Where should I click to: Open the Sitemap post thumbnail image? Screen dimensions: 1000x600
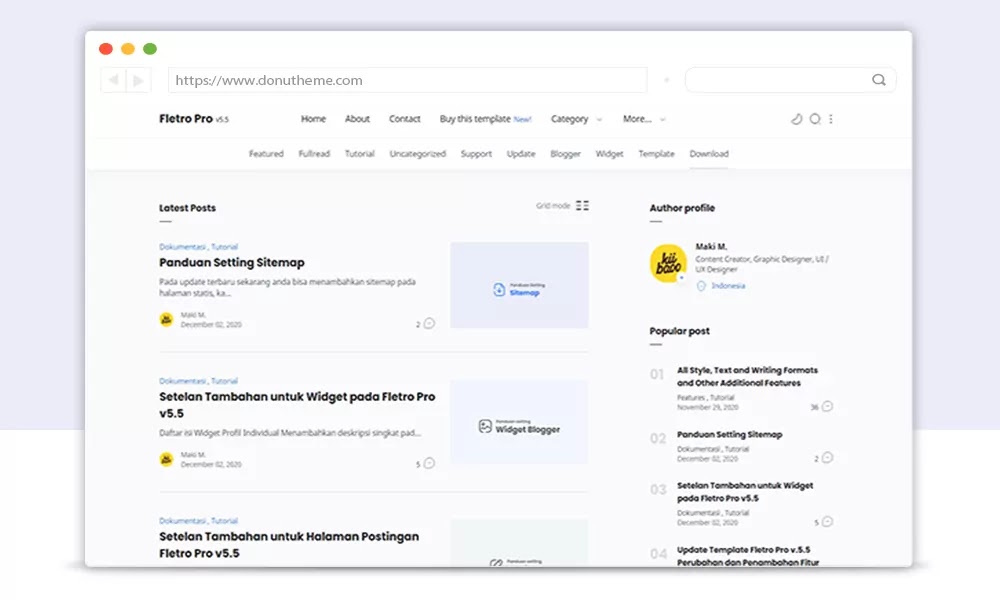(519, 285)
